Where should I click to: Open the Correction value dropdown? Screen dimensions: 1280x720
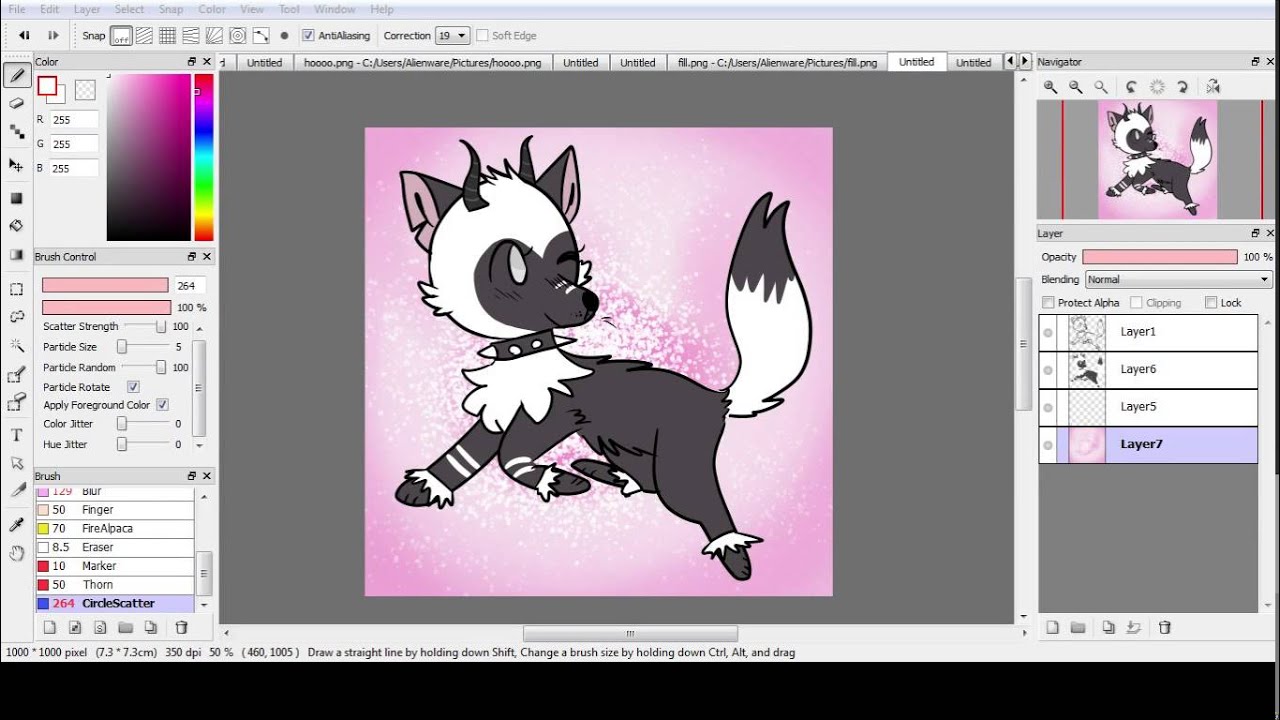tap(452, 35)
